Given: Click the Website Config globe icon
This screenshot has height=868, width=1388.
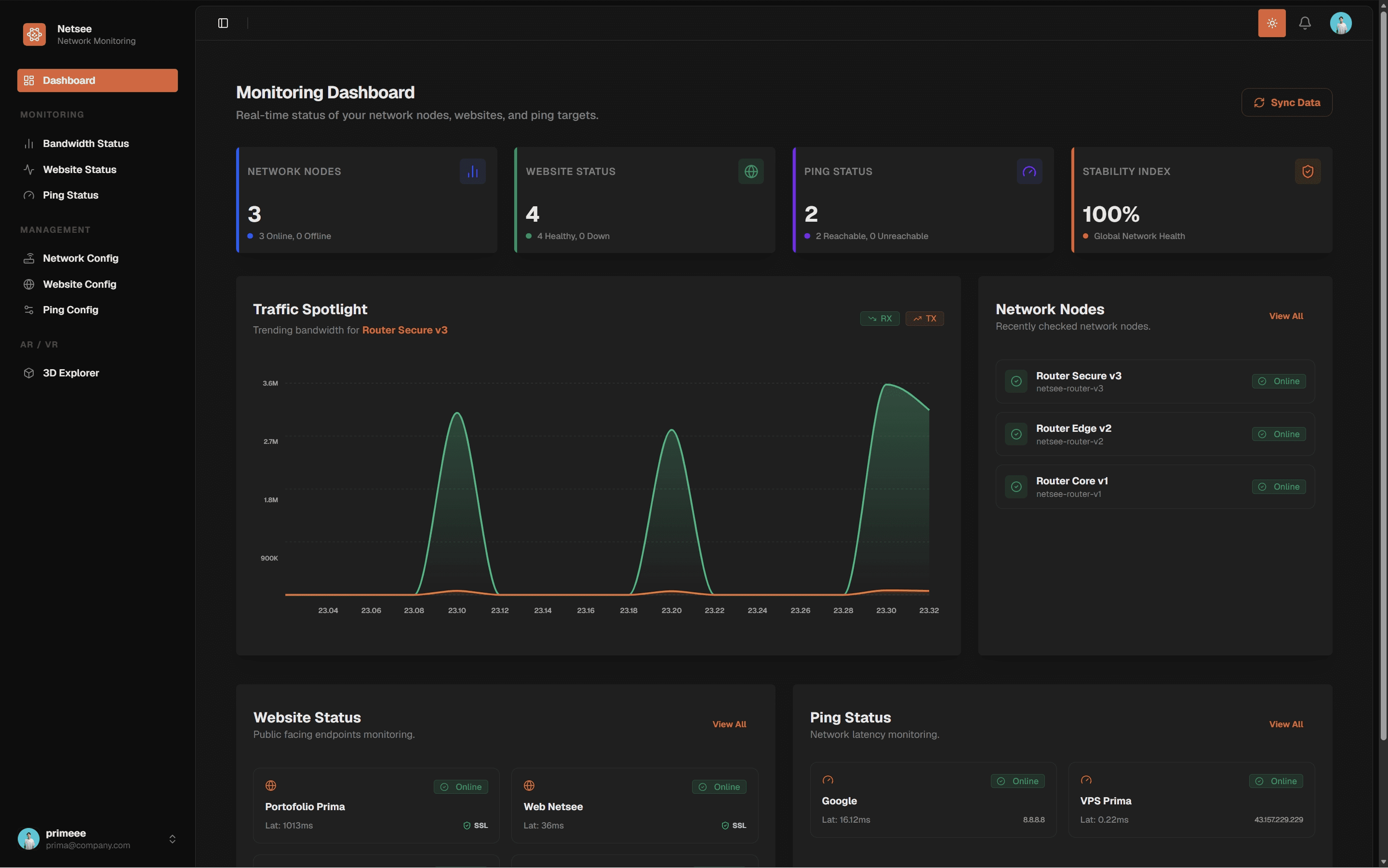Looking at the screenshot, I should click(29, 284).
